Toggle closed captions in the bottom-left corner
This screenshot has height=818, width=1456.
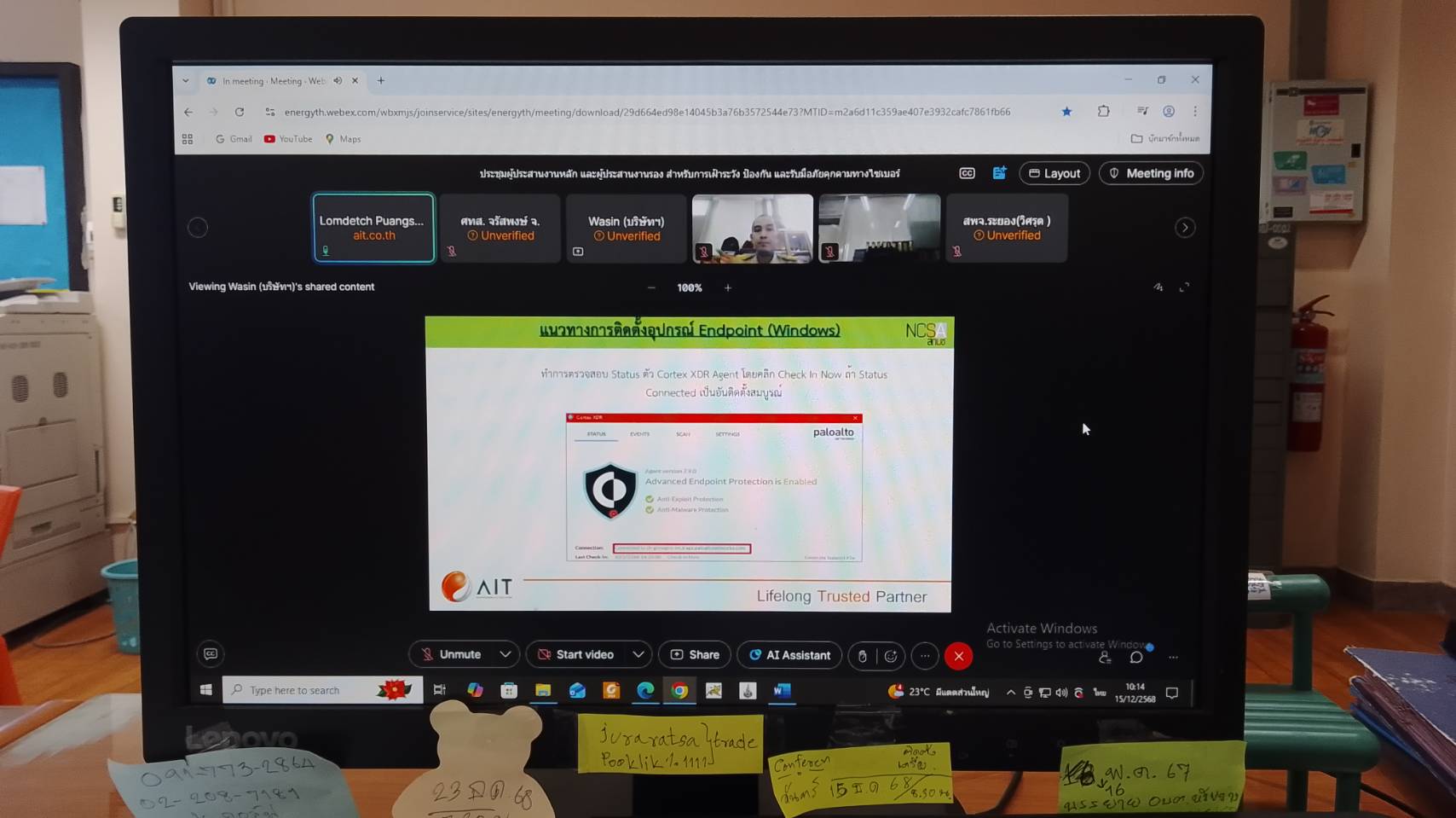point(211,654)
